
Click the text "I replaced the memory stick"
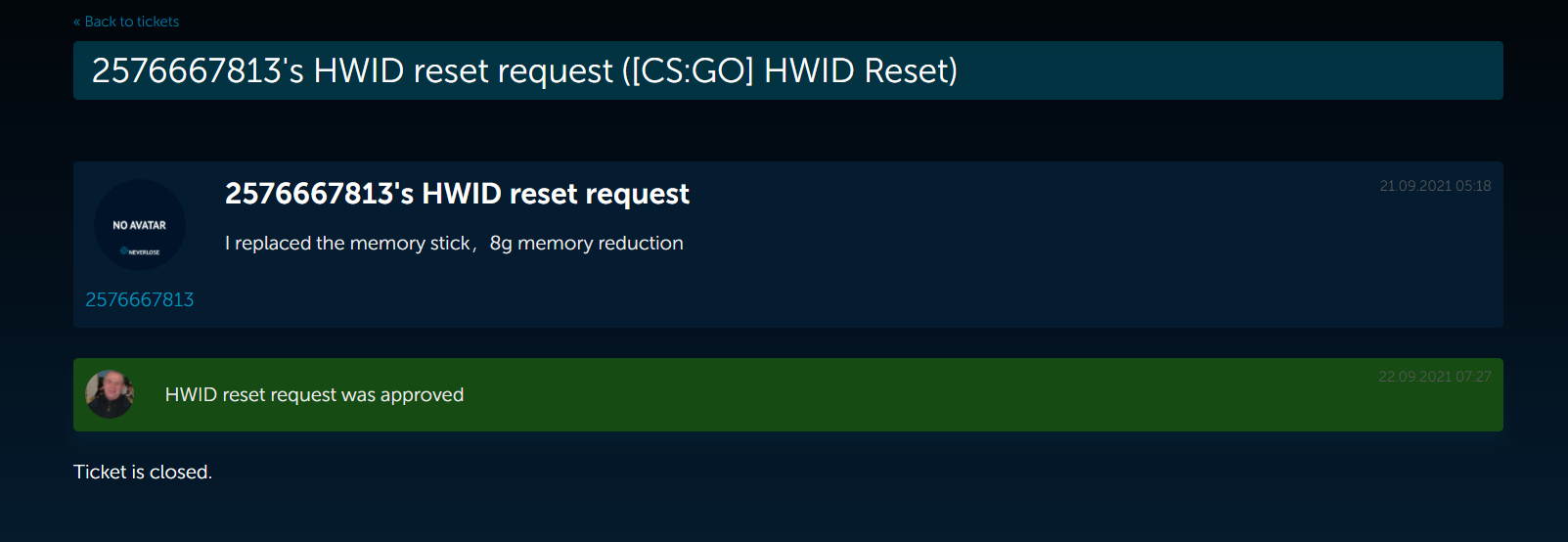(347, 243)
